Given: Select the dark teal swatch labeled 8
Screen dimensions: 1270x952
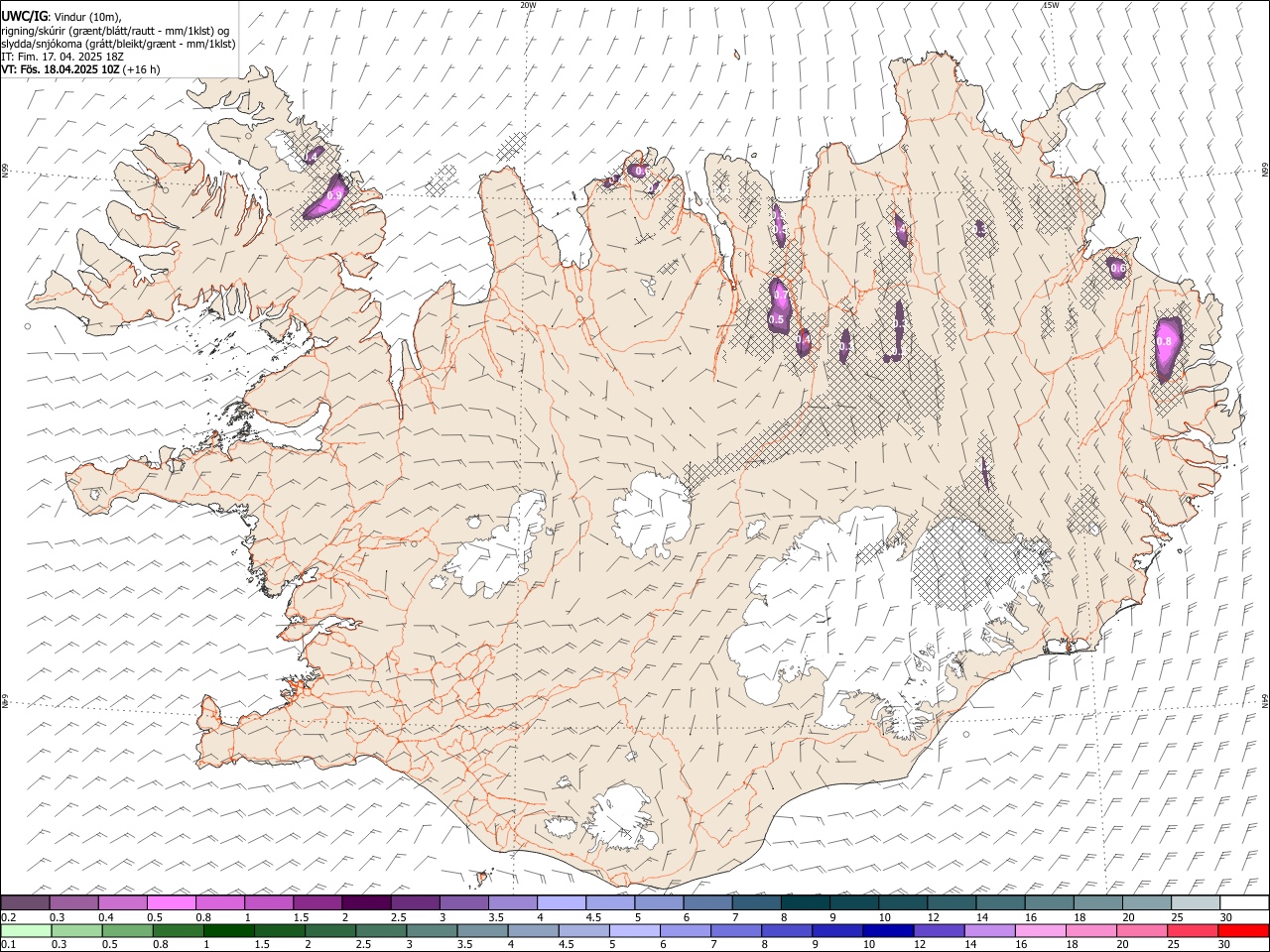Looking at the screenshot, I should [x=806, y=902].
